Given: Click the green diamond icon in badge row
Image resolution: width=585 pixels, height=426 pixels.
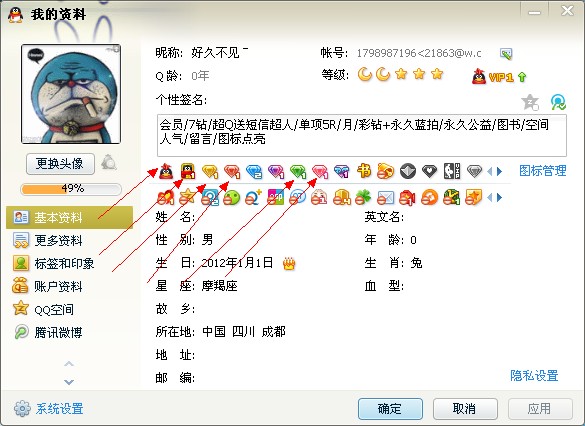Looking at the screenshot, I should pyautogui.click(x=298, y=172).
